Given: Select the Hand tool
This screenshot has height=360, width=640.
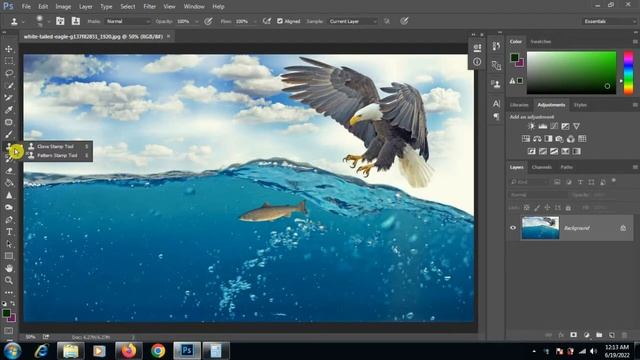Looking at the screenshot, I should coord(9,268).
